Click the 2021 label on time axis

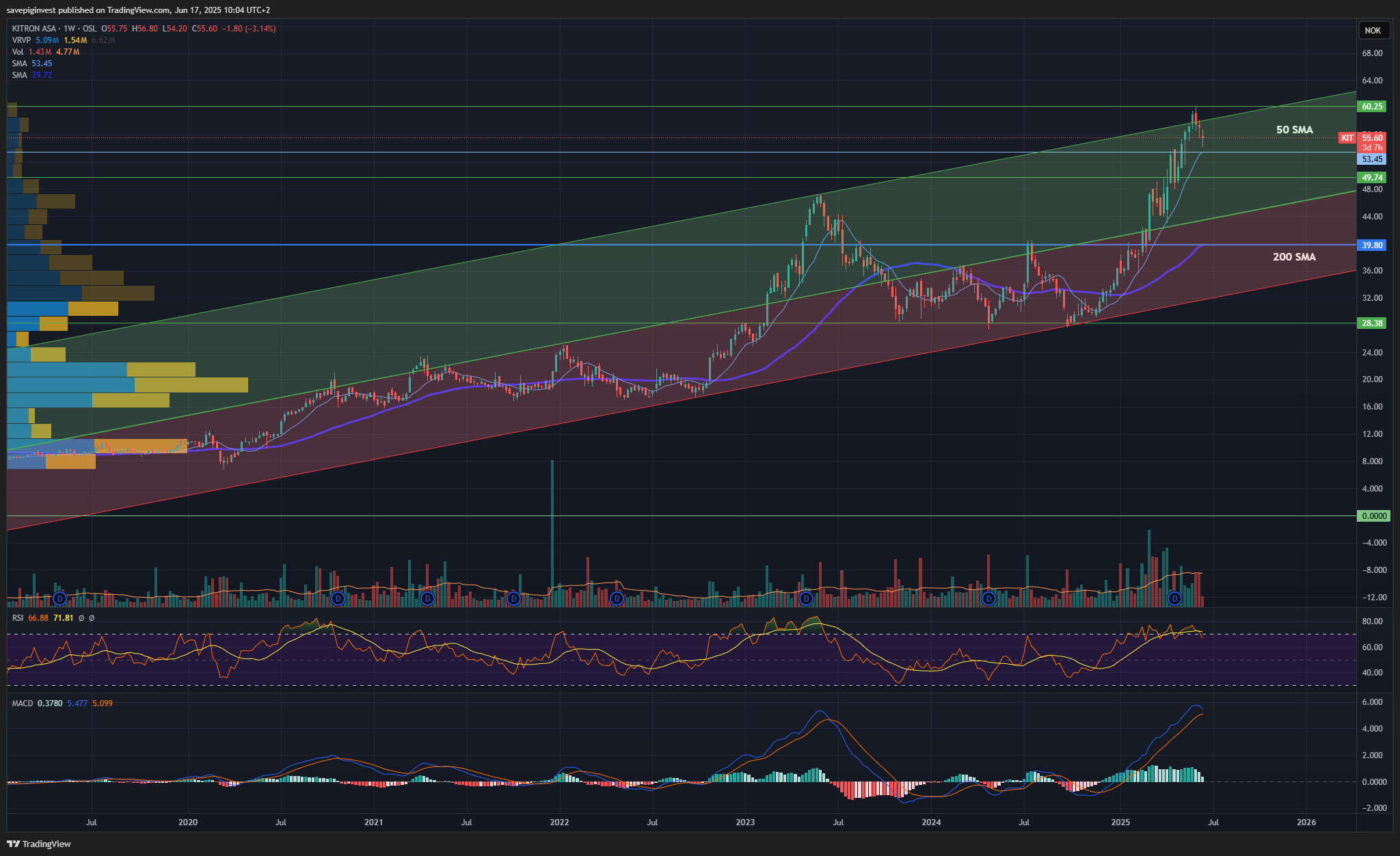click(x=374, y=822)
